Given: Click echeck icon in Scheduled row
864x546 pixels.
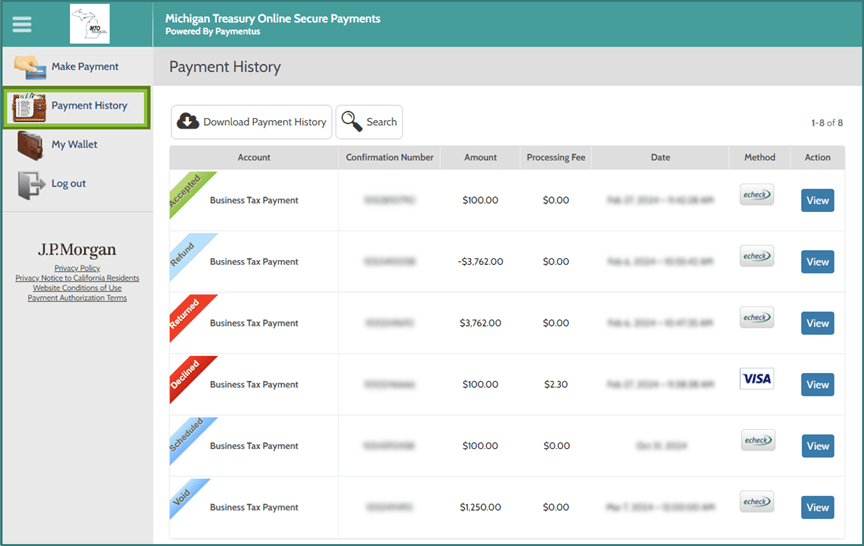Looking at the screenshot, I should tap(758, 440).
